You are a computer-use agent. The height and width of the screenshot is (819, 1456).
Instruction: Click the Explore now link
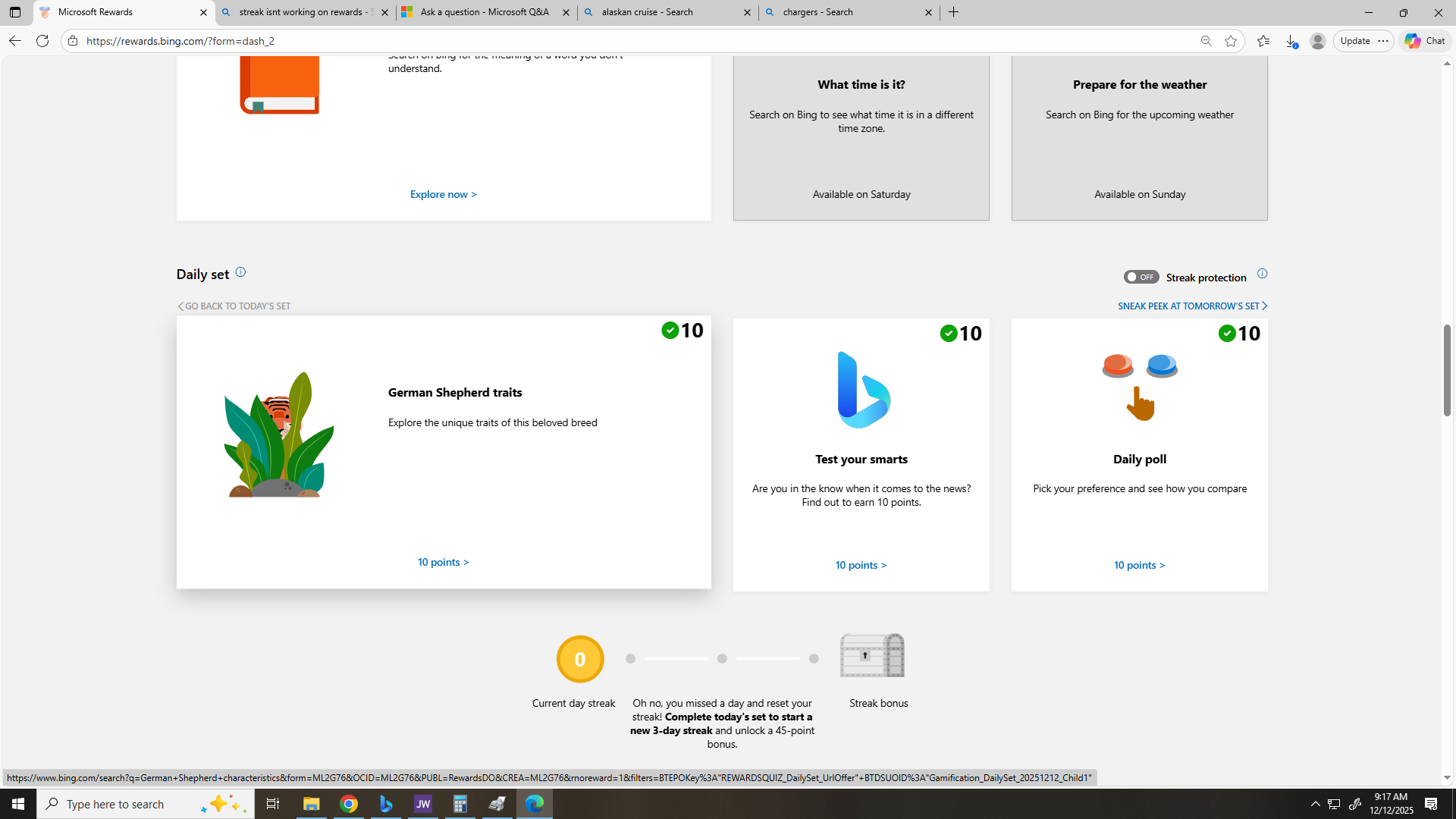point(444,194)
